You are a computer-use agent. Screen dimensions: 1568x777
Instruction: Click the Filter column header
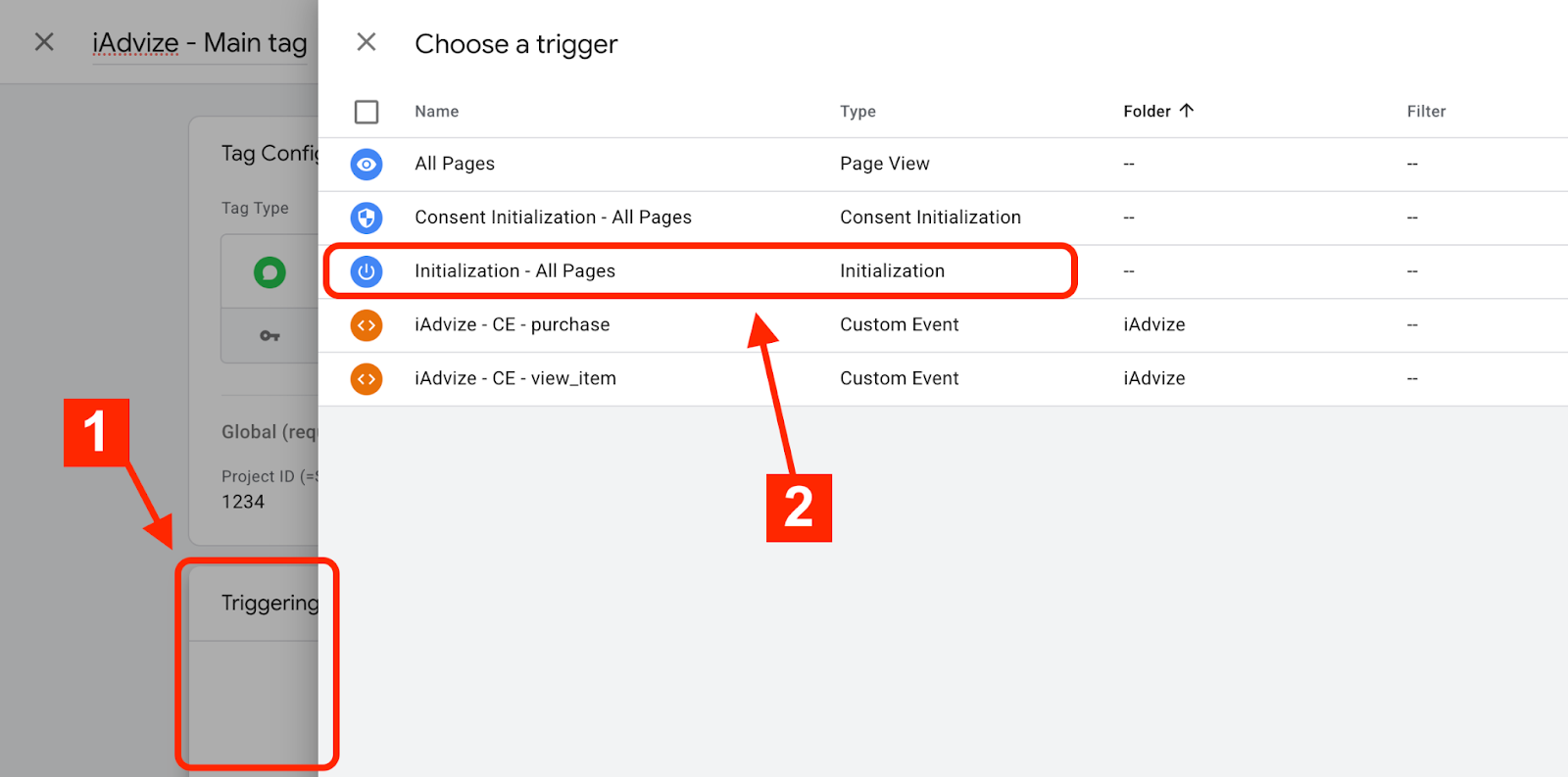point(1426,112)
